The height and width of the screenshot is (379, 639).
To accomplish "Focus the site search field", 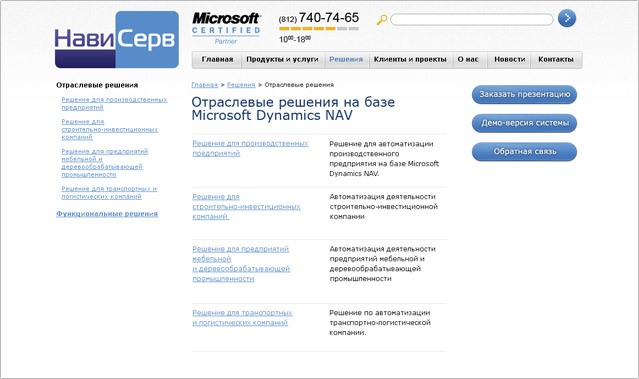I will pyautogui.click(x=472, y=19).
